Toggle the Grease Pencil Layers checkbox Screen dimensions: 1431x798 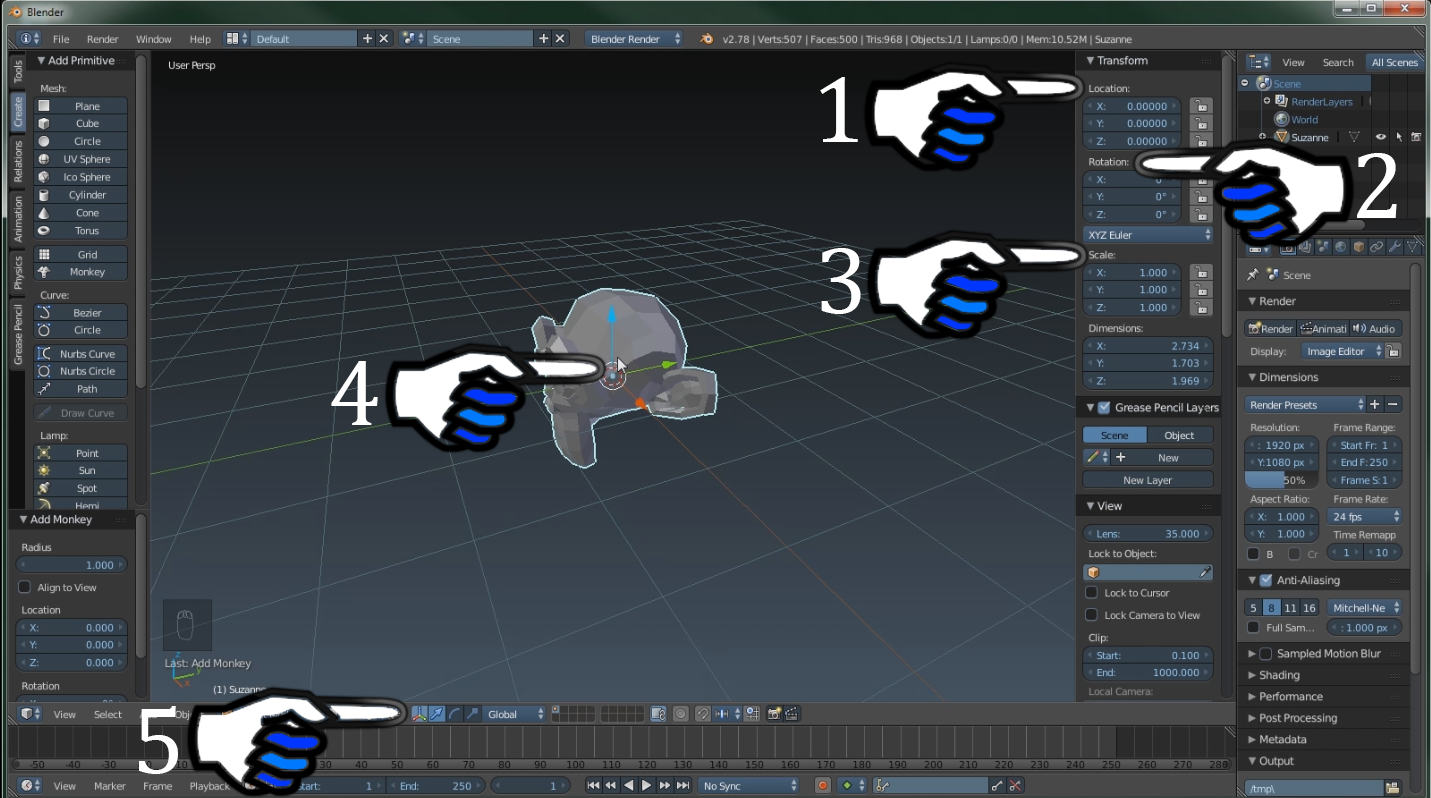(x=1104, y=408)
